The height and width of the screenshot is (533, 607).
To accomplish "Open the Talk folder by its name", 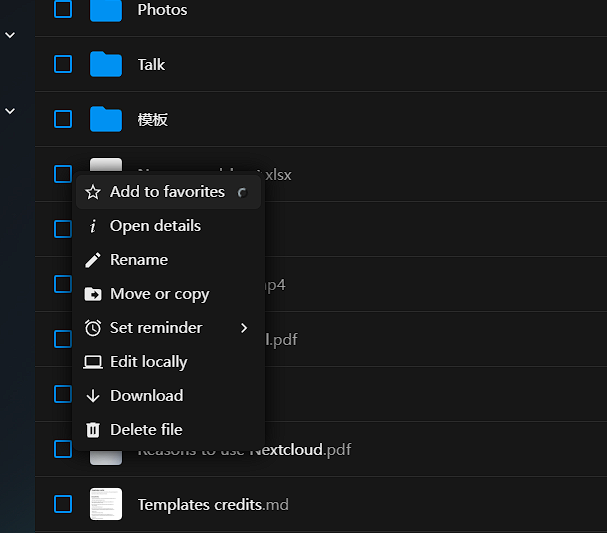I will [x=151, y=65].
